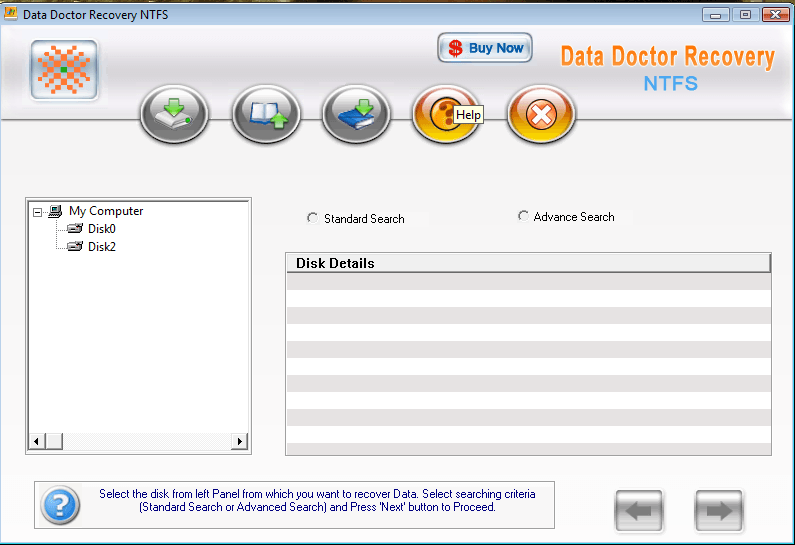Click the horizontal scrollbar thumb in tree panel

(54, 441)
